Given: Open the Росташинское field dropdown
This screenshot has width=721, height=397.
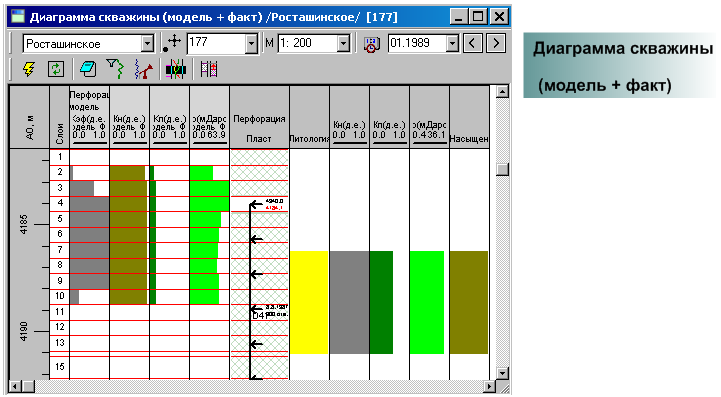Looking at the screenshot, I should [148, 44].
